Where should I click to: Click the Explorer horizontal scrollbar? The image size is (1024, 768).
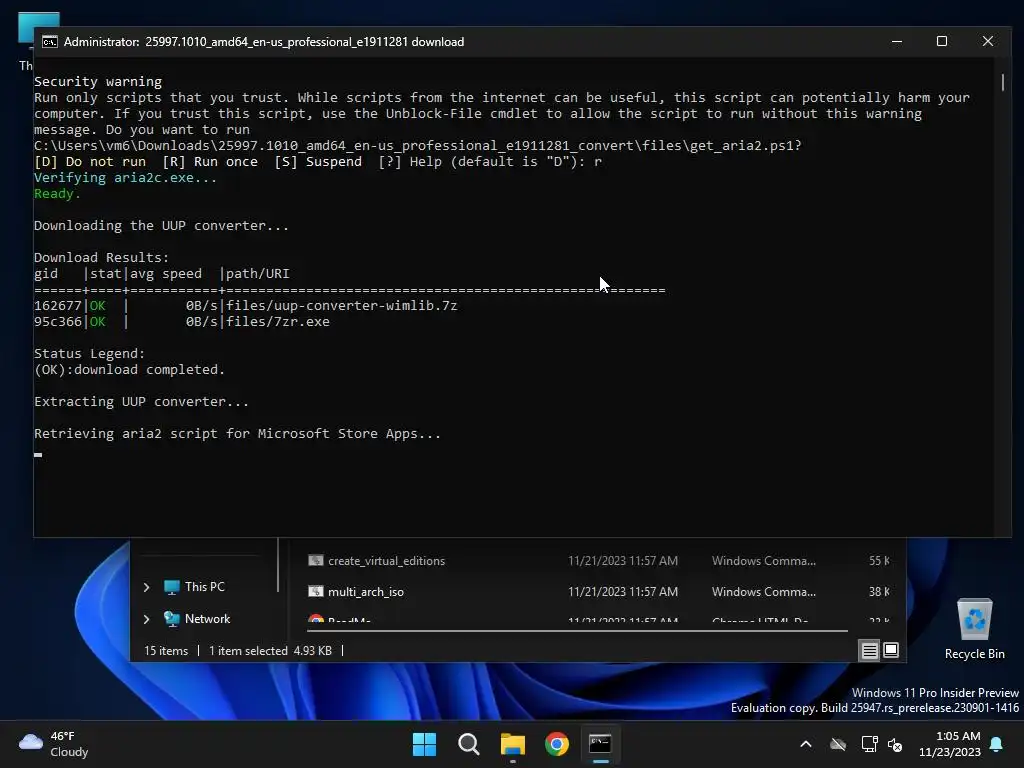[x=577, y=631]
